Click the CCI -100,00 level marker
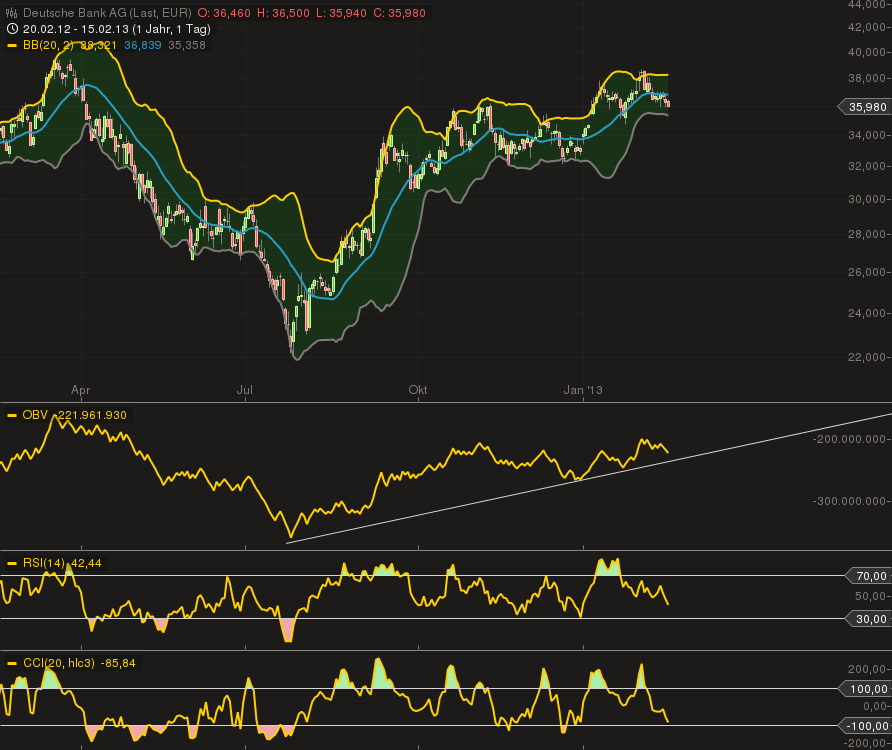The height and width of the screenshot is (750, 892). pyautogui.click(x=865, y=726)
